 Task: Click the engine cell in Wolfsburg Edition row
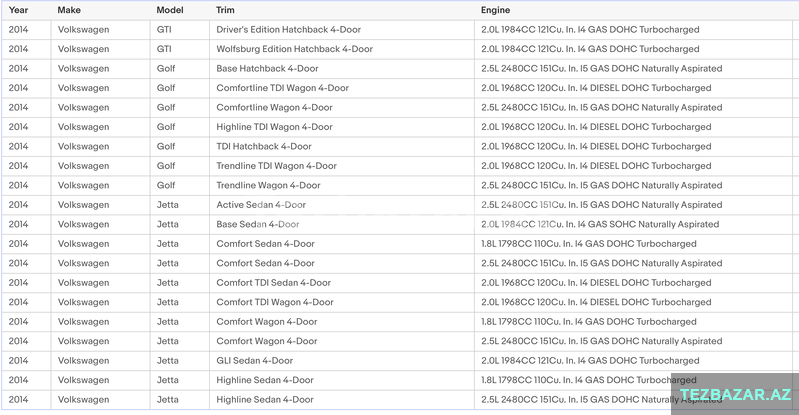[x=590, y=49]
